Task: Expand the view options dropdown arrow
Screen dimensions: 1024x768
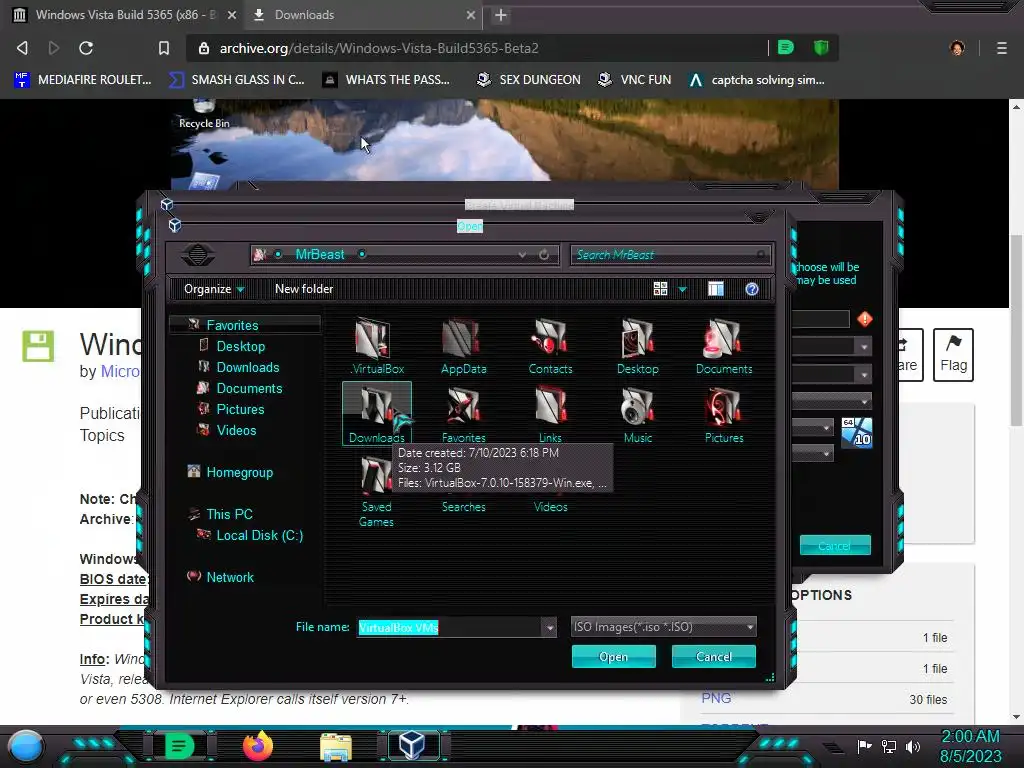Action: click(x=682, y=289)
